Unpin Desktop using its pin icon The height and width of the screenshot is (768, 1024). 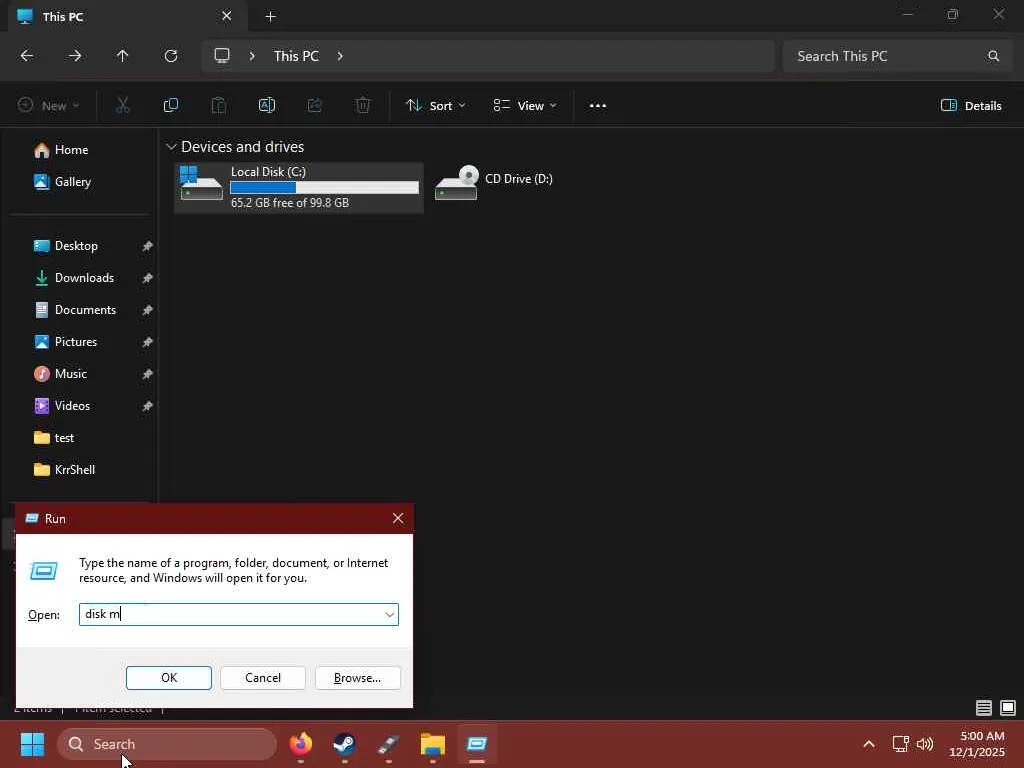pos(148,246)
